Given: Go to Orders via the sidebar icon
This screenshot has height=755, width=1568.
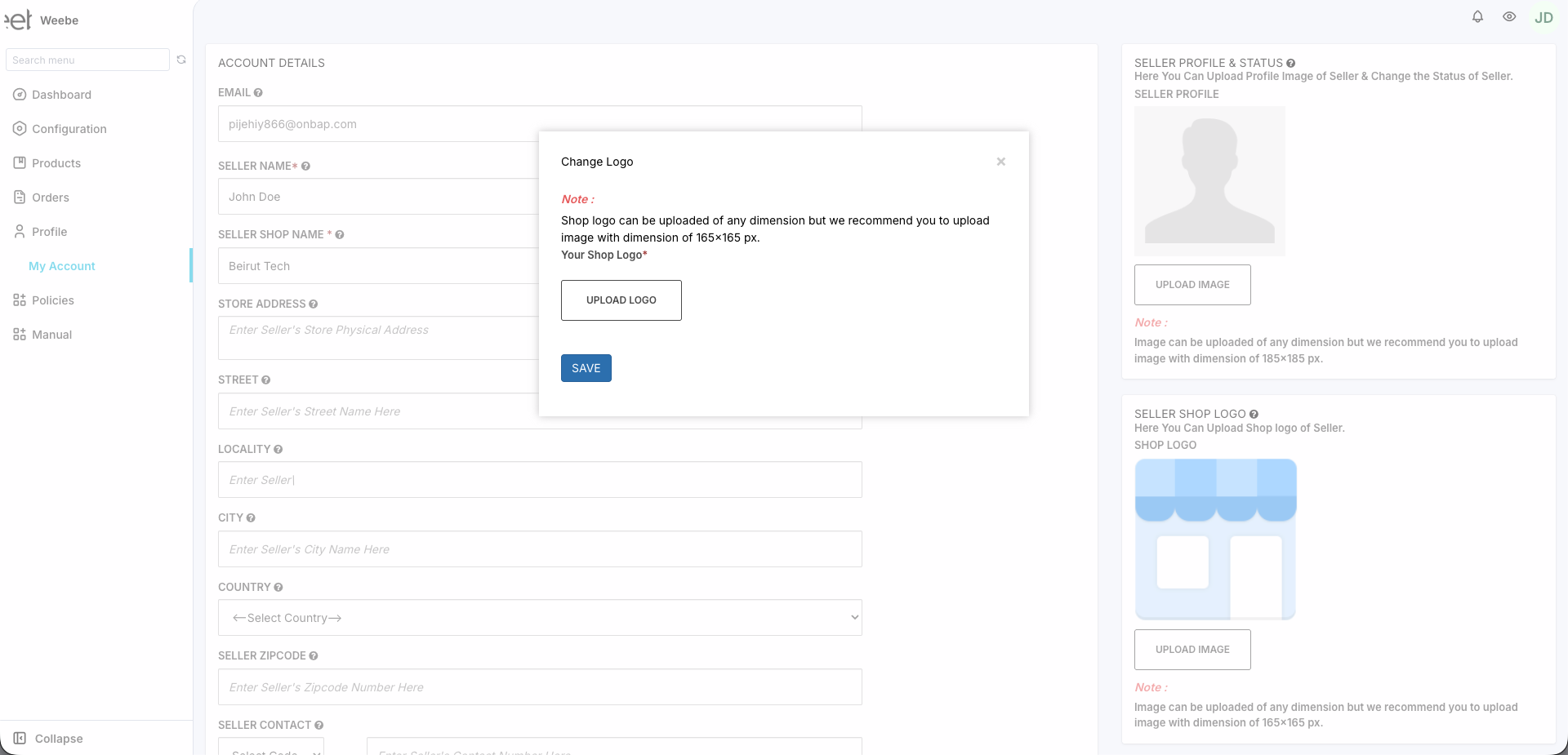Looking at the screenshot, I should (x=19, y=198).
